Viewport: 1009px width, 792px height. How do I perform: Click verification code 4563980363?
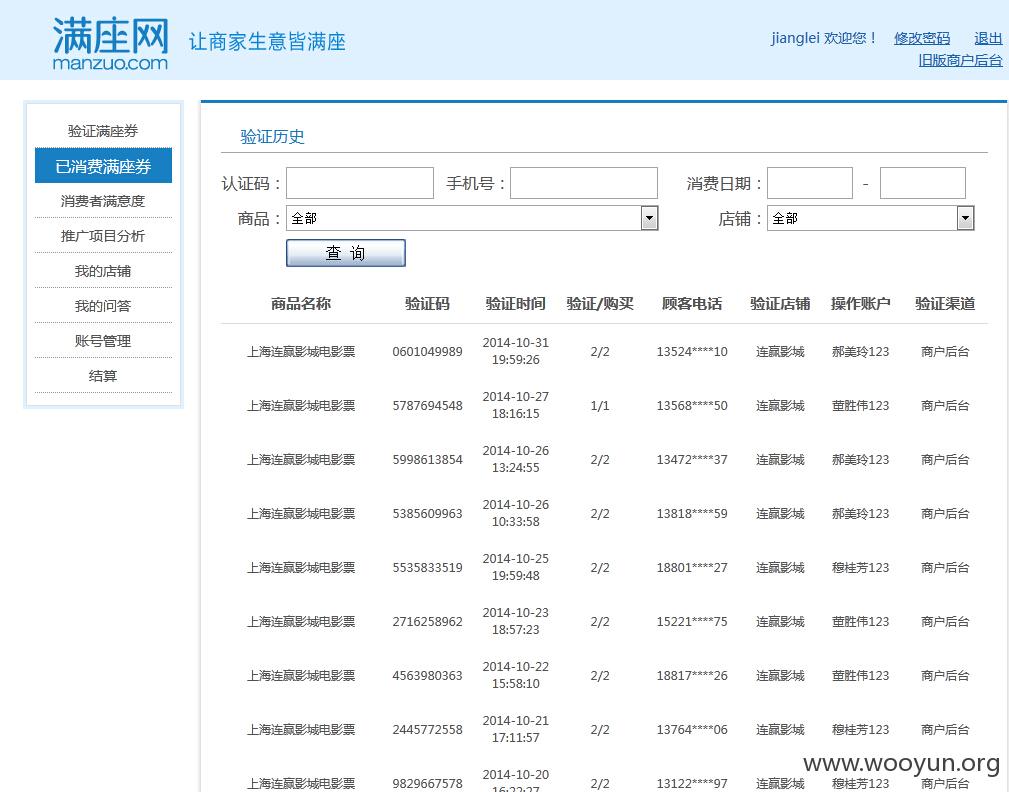tap(427, 676)
